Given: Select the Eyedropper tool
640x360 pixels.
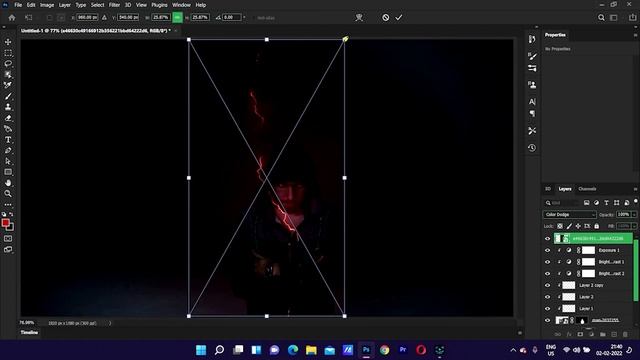Looking at the screenshot, I should tap(8, 85).
